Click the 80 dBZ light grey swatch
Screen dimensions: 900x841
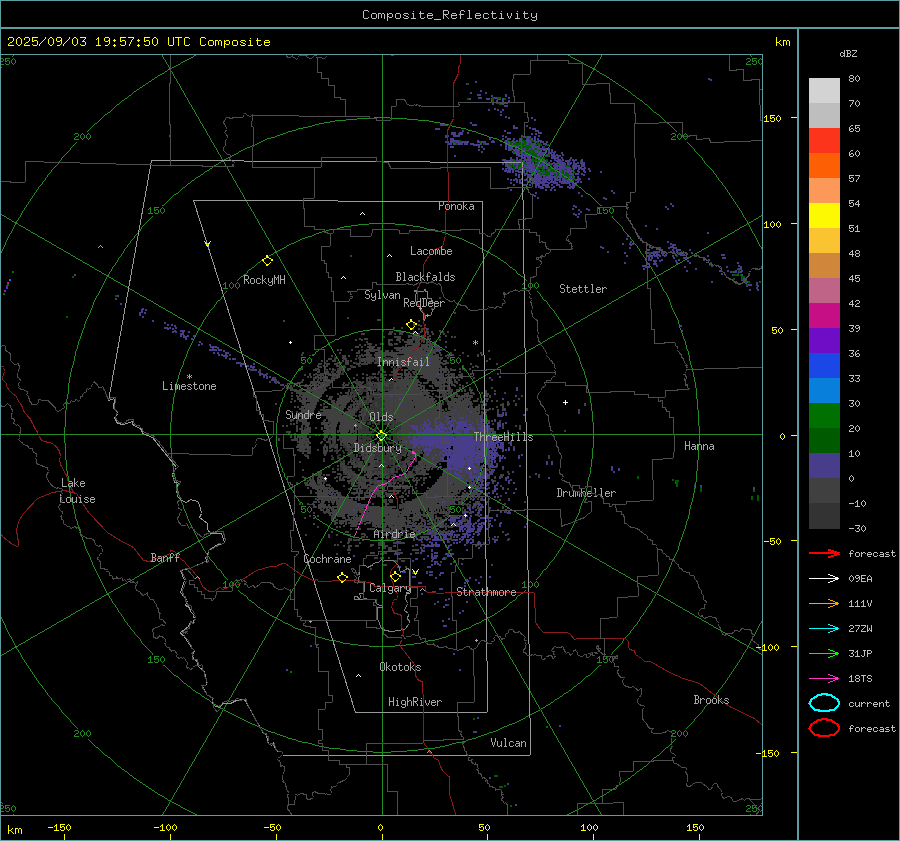tap(824, 91)
